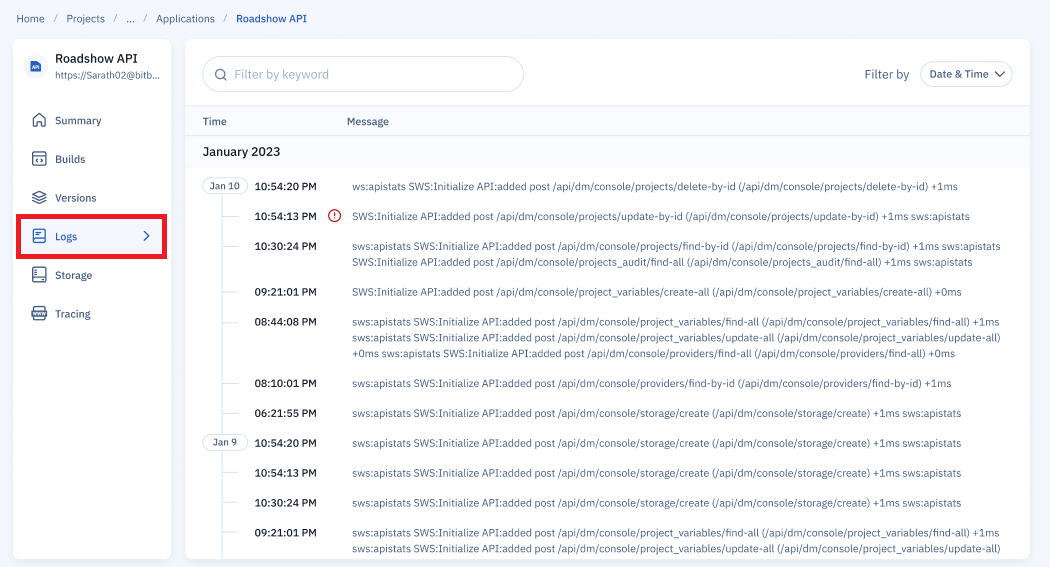Click the Roadshow API app logo icon
Viewport: 1050px width, 567px height.
click(x=35, y=66)
